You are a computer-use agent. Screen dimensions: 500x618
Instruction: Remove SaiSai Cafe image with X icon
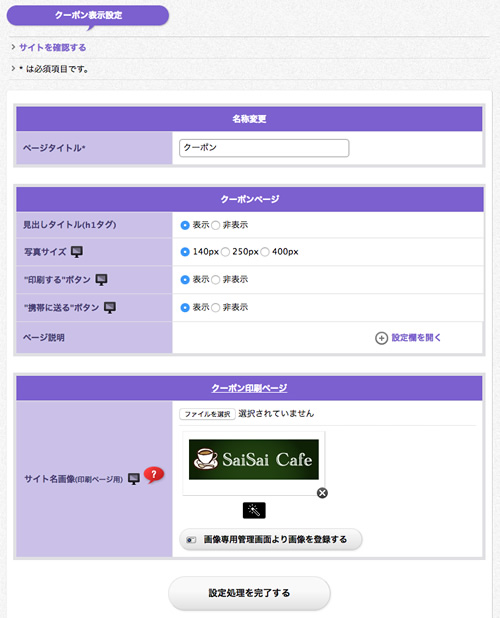tap(322, 493)
